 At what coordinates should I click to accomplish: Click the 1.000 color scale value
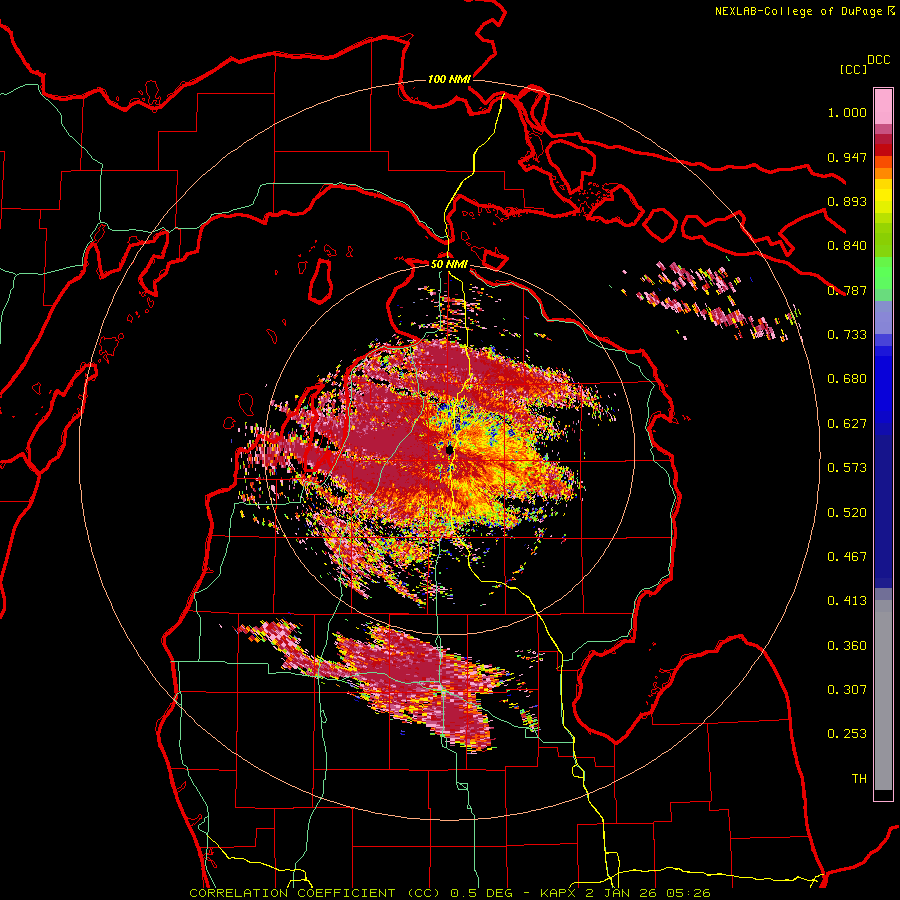pyautogui.click(x=847, y=112)
